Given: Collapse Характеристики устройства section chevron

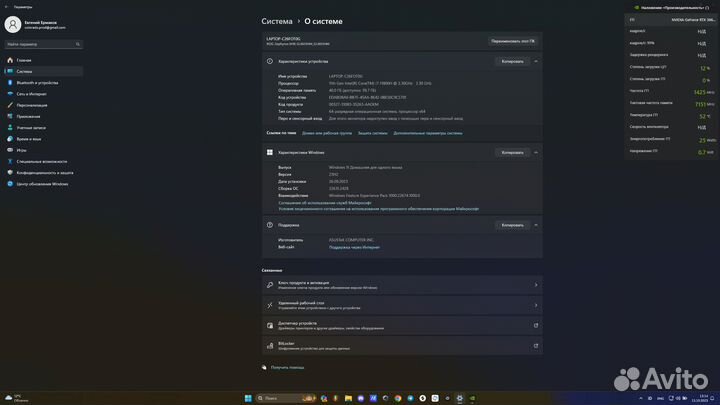Looking at the screenshot, I should pos(536,61).
